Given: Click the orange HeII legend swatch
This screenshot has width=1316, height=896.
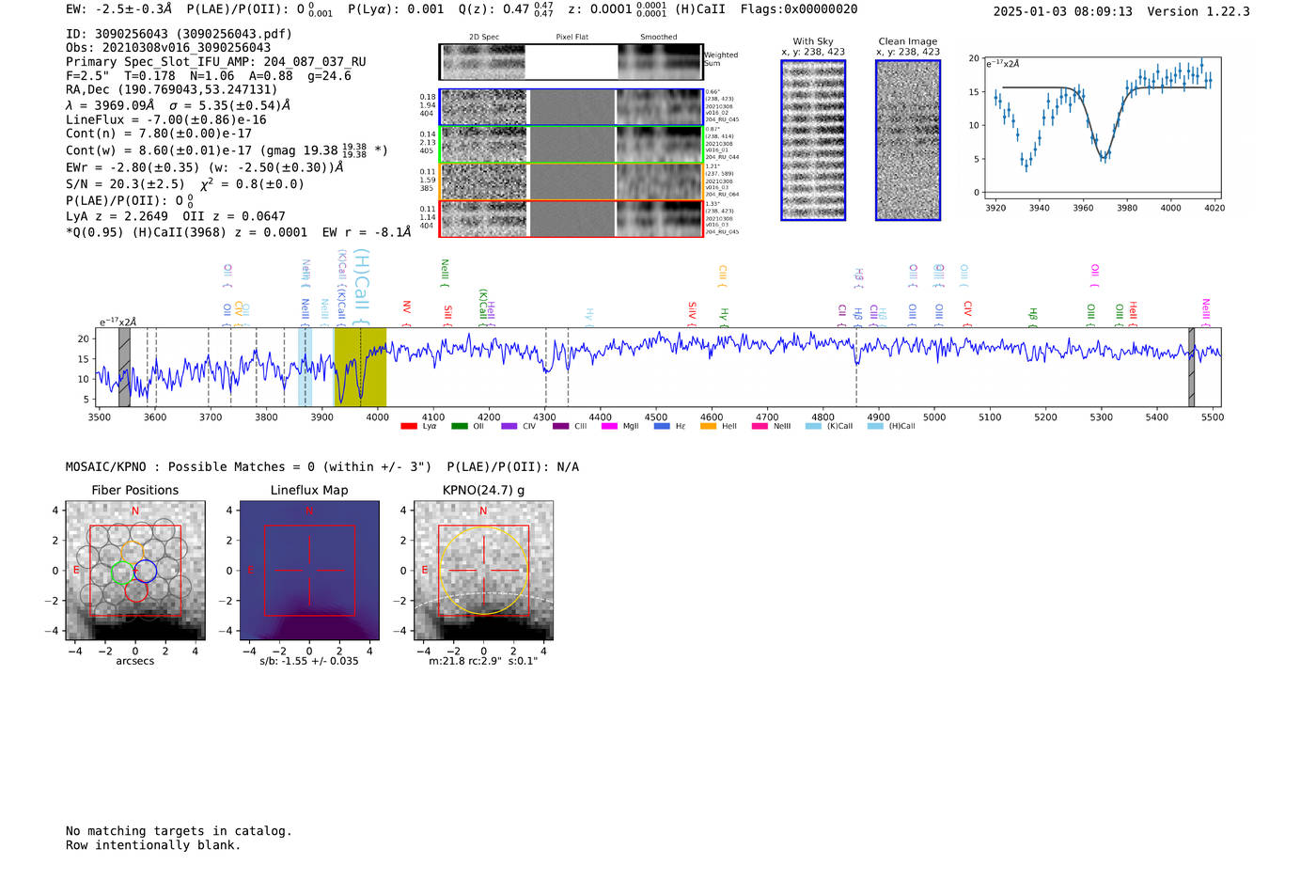Looking at the screenshot, I should tap(708, 426).
